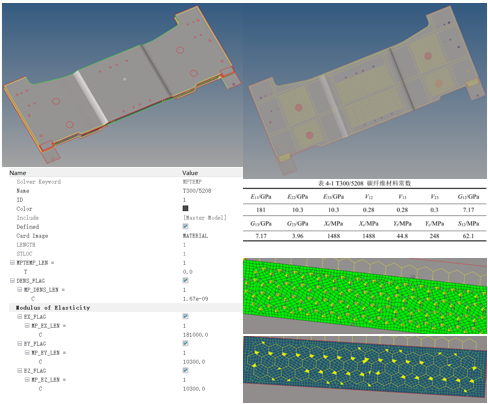Screen dimensions: 488x404
Task: Click the Name column header
Action: point(18,173)
